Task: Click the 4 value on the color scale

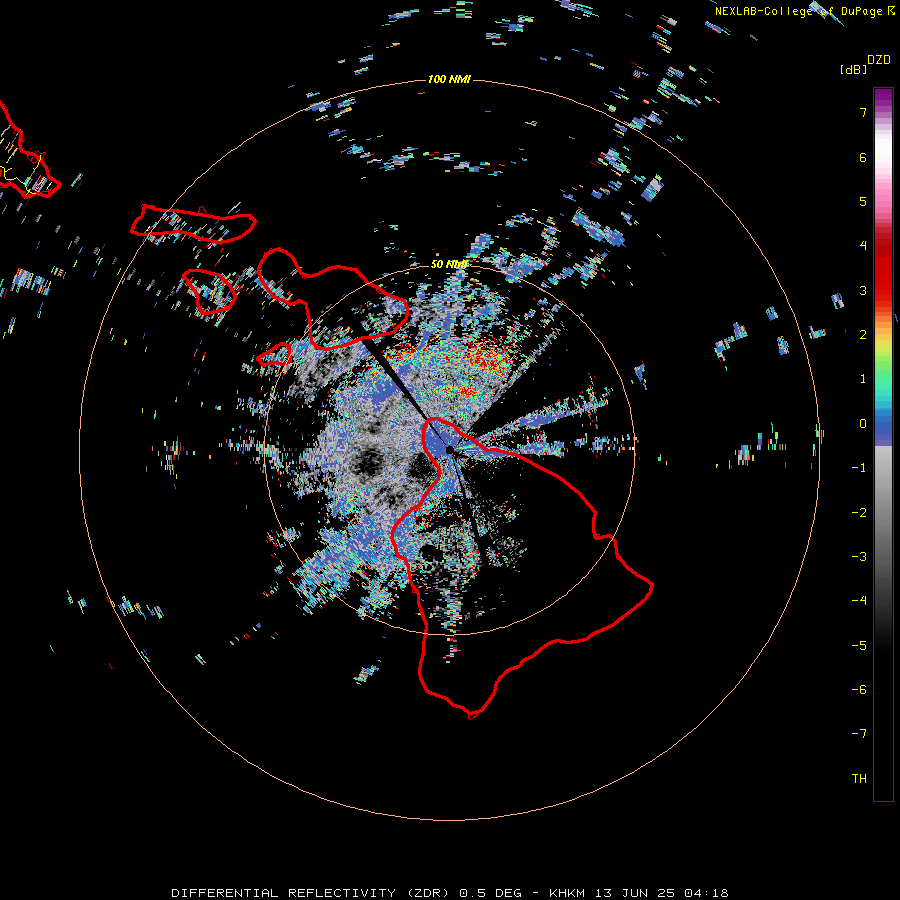Action: 863,246
